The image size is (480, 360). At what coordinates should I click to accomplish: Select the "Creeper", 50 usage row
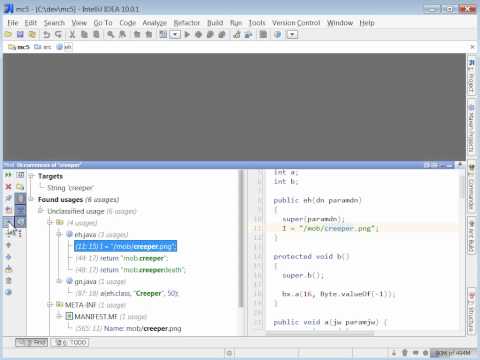(127, 293)
